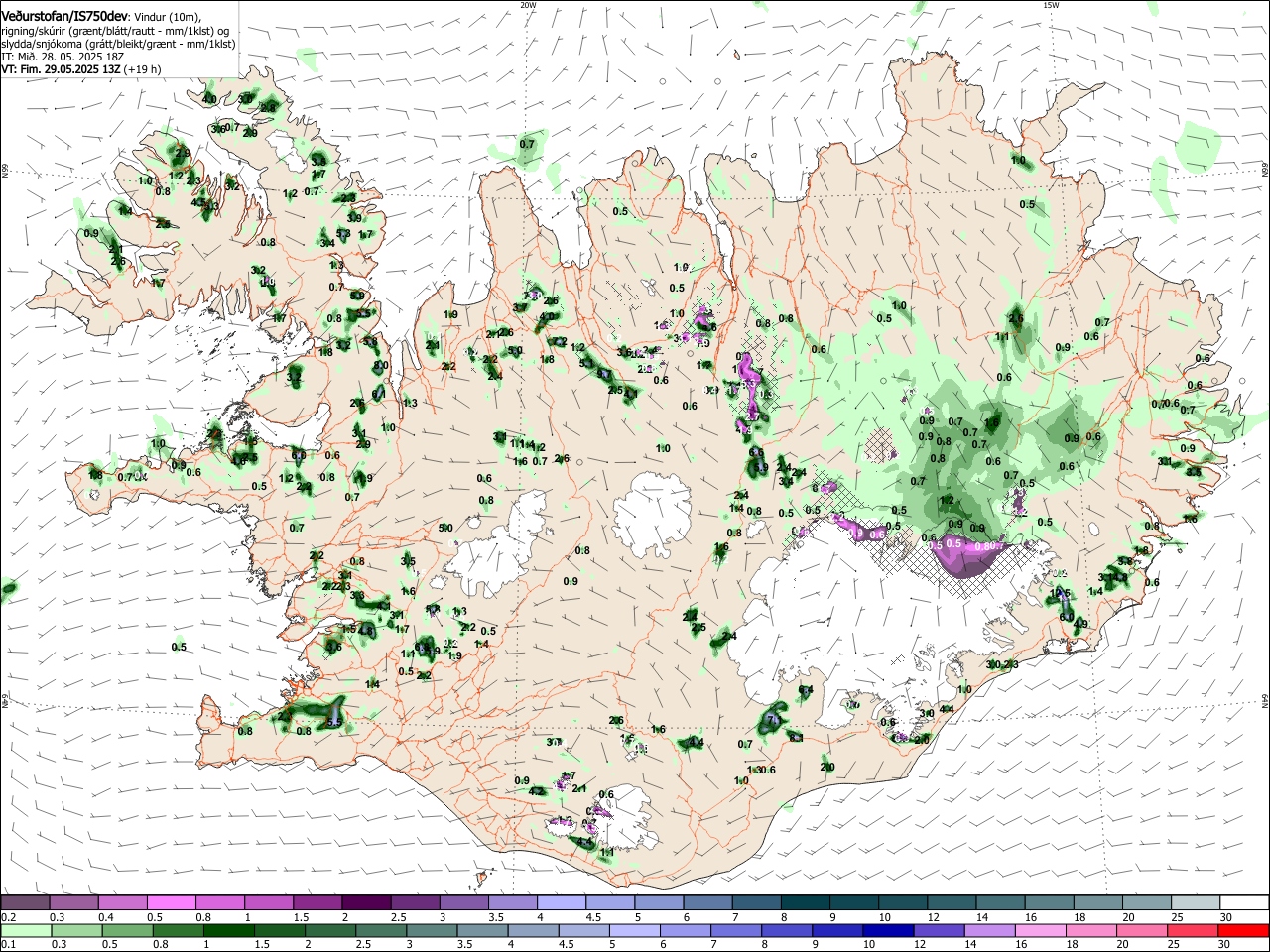Select the bright red rain swatch after 30

(x=1243, y=930)
